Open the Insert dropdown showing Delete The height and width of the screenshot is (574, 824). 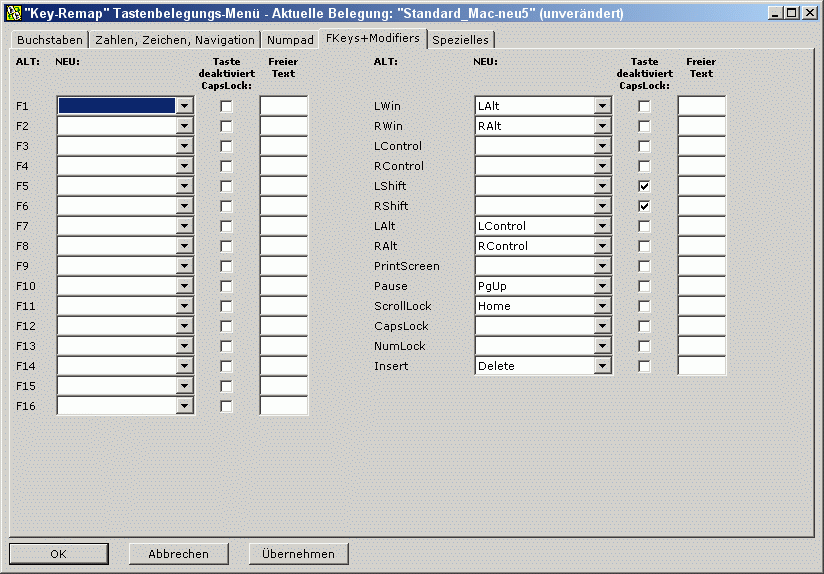[x=602, y=366]
